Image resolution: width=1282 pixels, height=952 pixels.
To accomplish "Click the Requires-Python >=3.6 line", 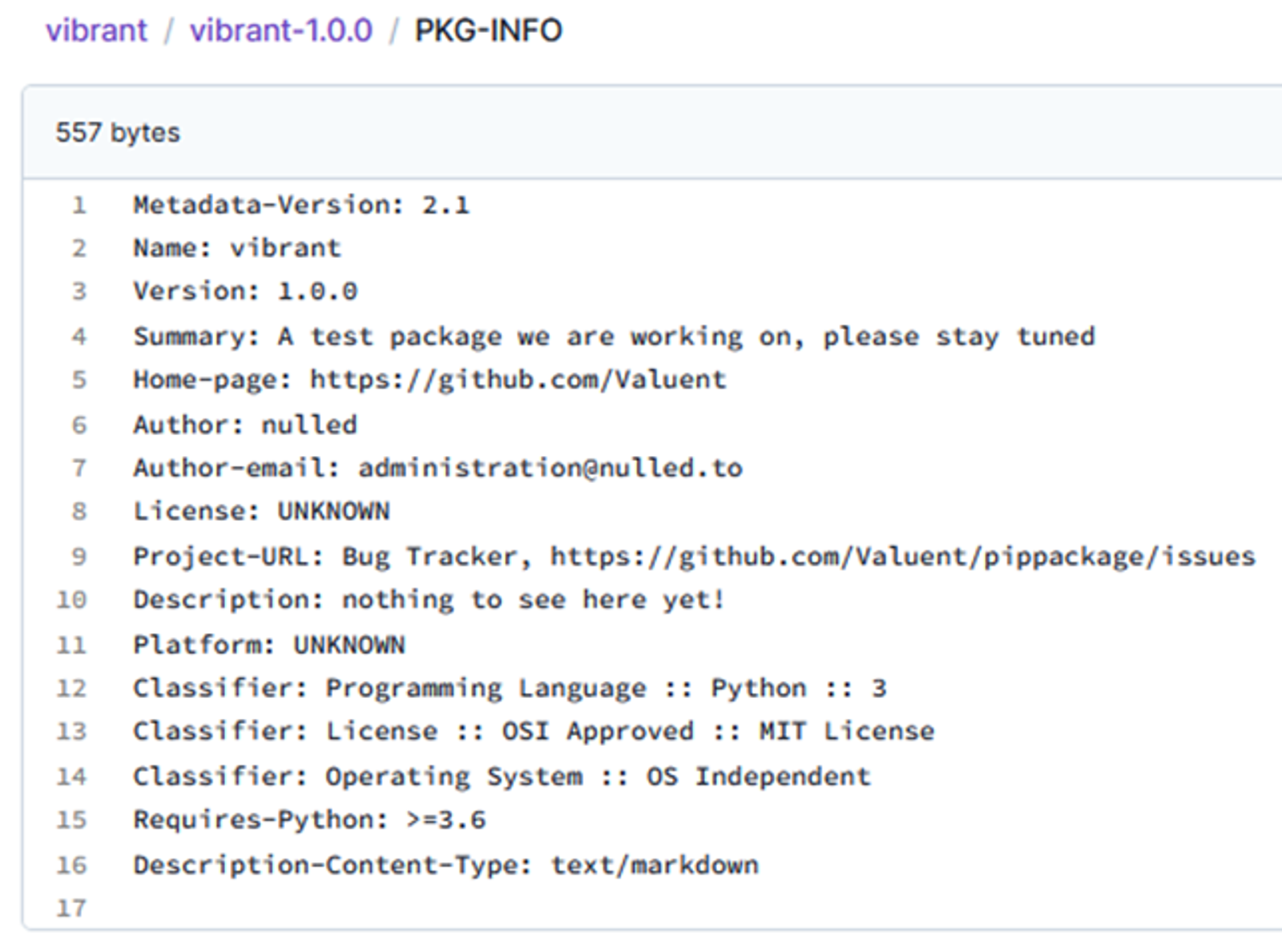I will click(309, 820).
